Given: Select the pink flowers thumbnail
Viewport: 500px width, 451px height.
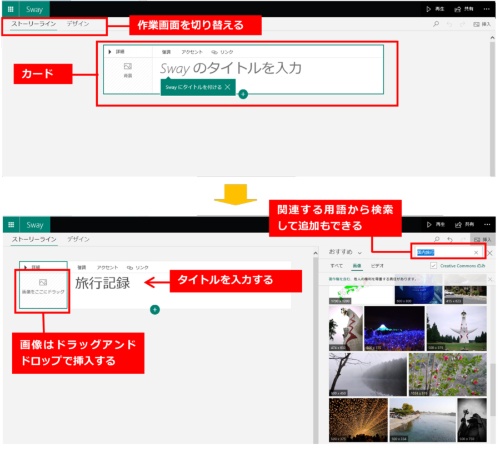Looking at the screenshot, I should pyautogui.click(x=448, y=375).
